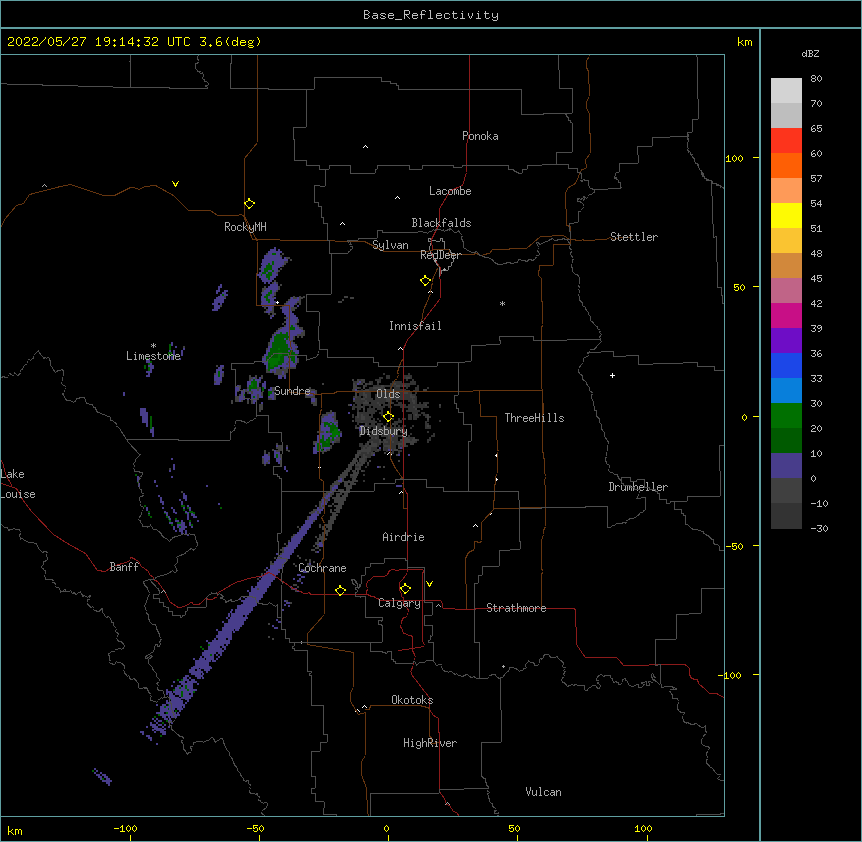862x842 pixels.
Task: Click the Sundre label
Action: (x=292, y=391)
